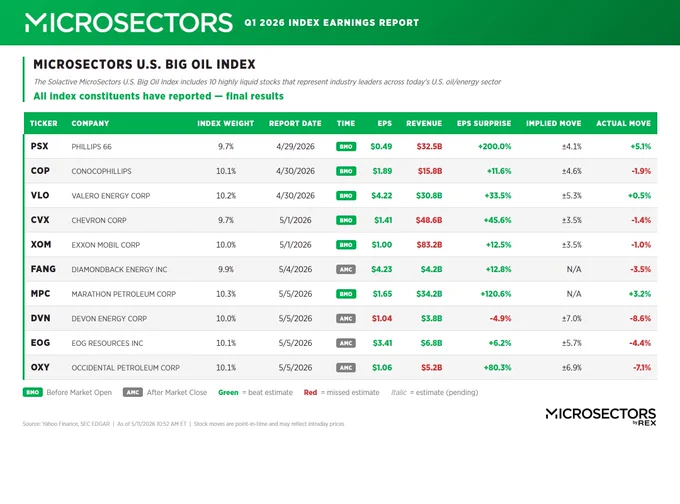Select the Q1 2026 INDEX EARNINGS REPORT title
680x504 pixels.
332,23
